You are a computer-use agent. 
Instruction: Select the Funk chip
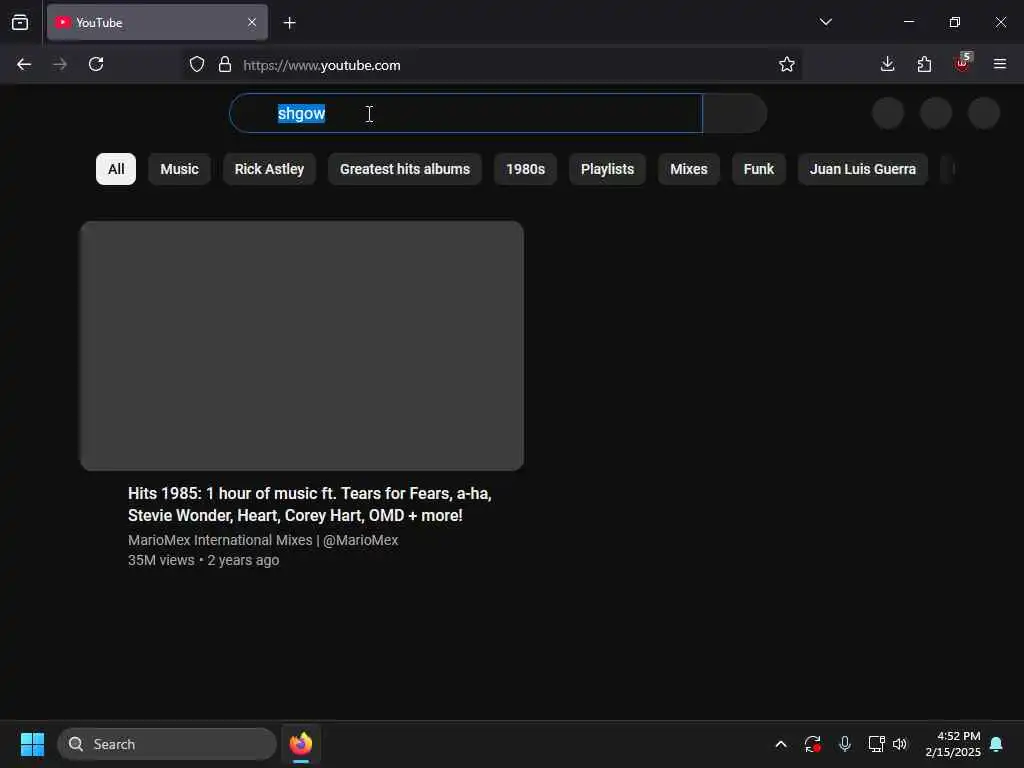(x=758, y=169)
